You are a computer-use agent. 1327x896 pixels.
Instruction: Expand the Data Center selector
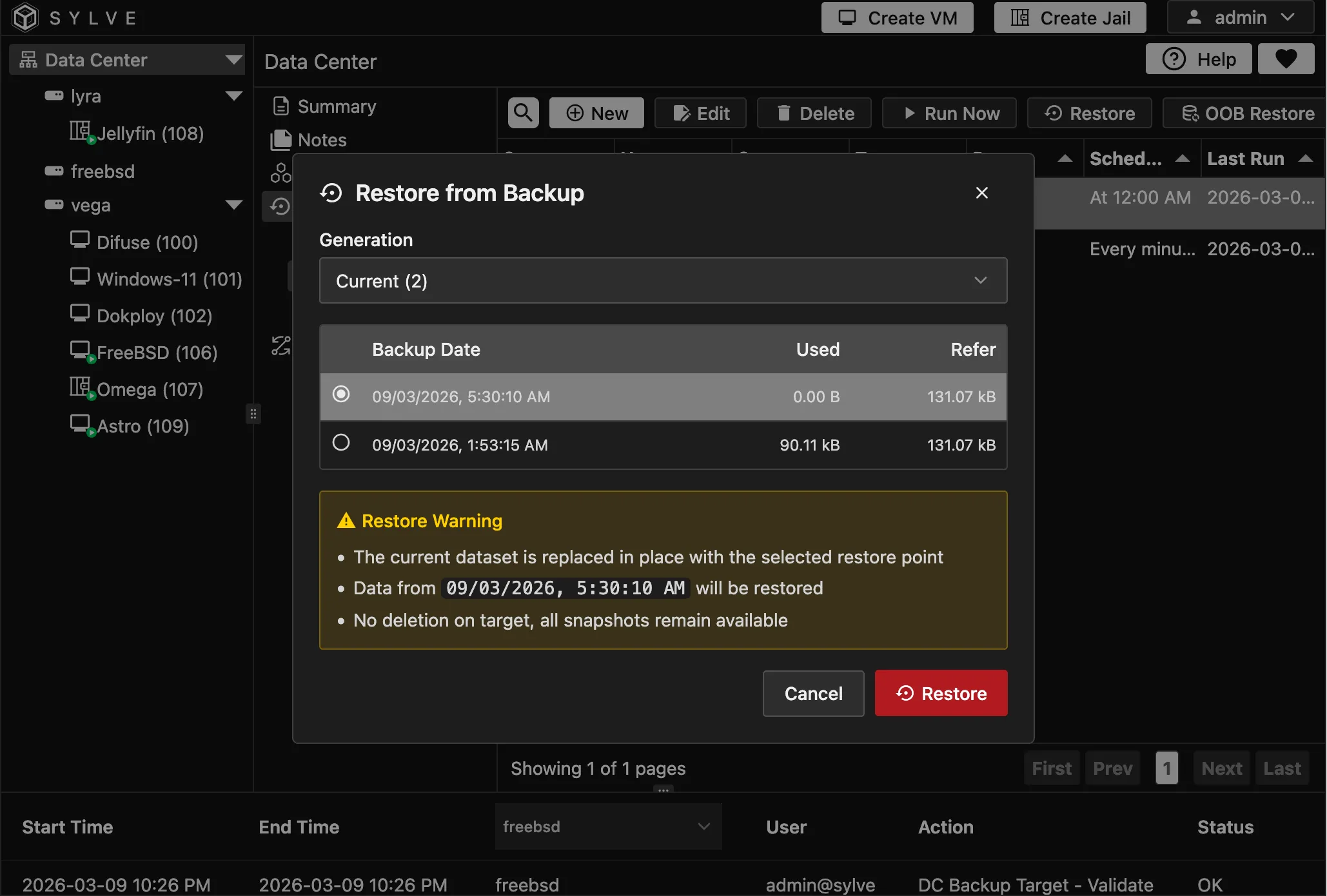point(233,59)
